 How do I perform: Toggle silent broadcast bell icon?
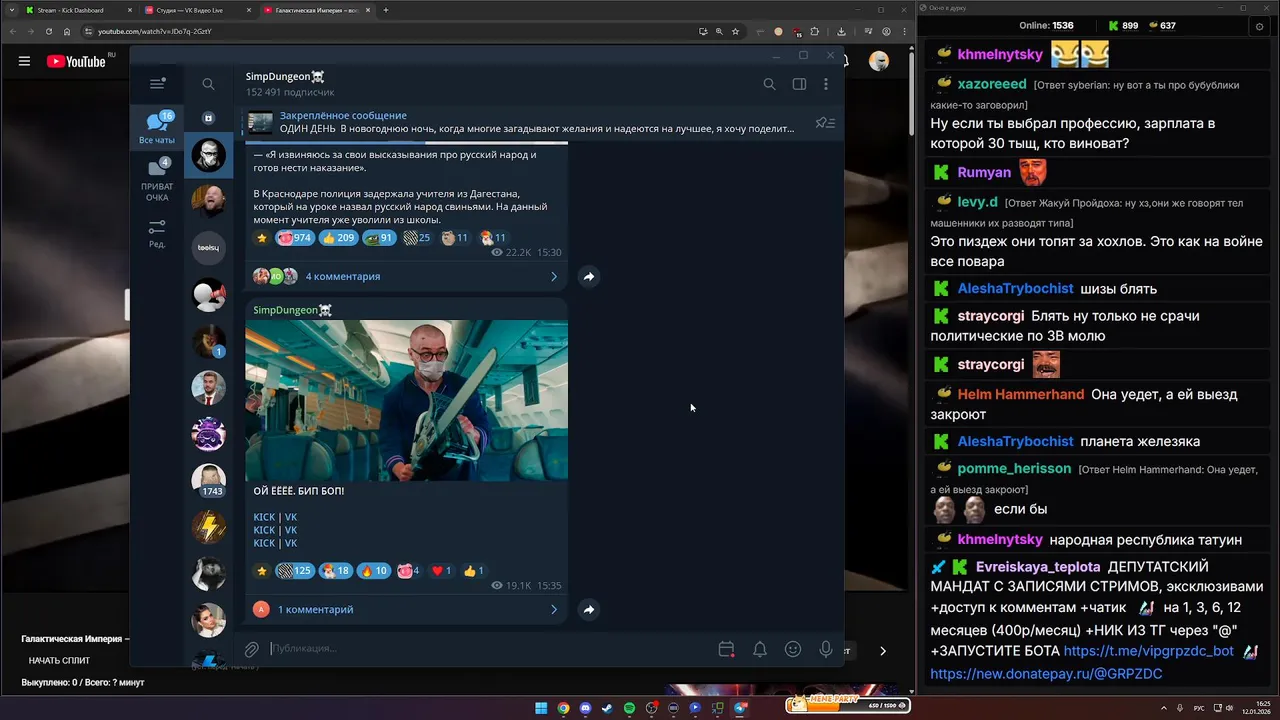point(760,649)
